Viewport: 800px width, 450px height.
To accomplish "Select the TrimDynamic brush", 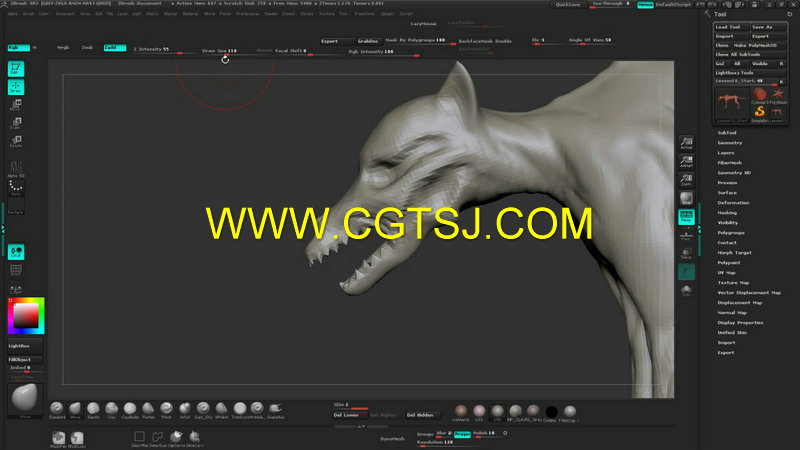I will 239,409.
